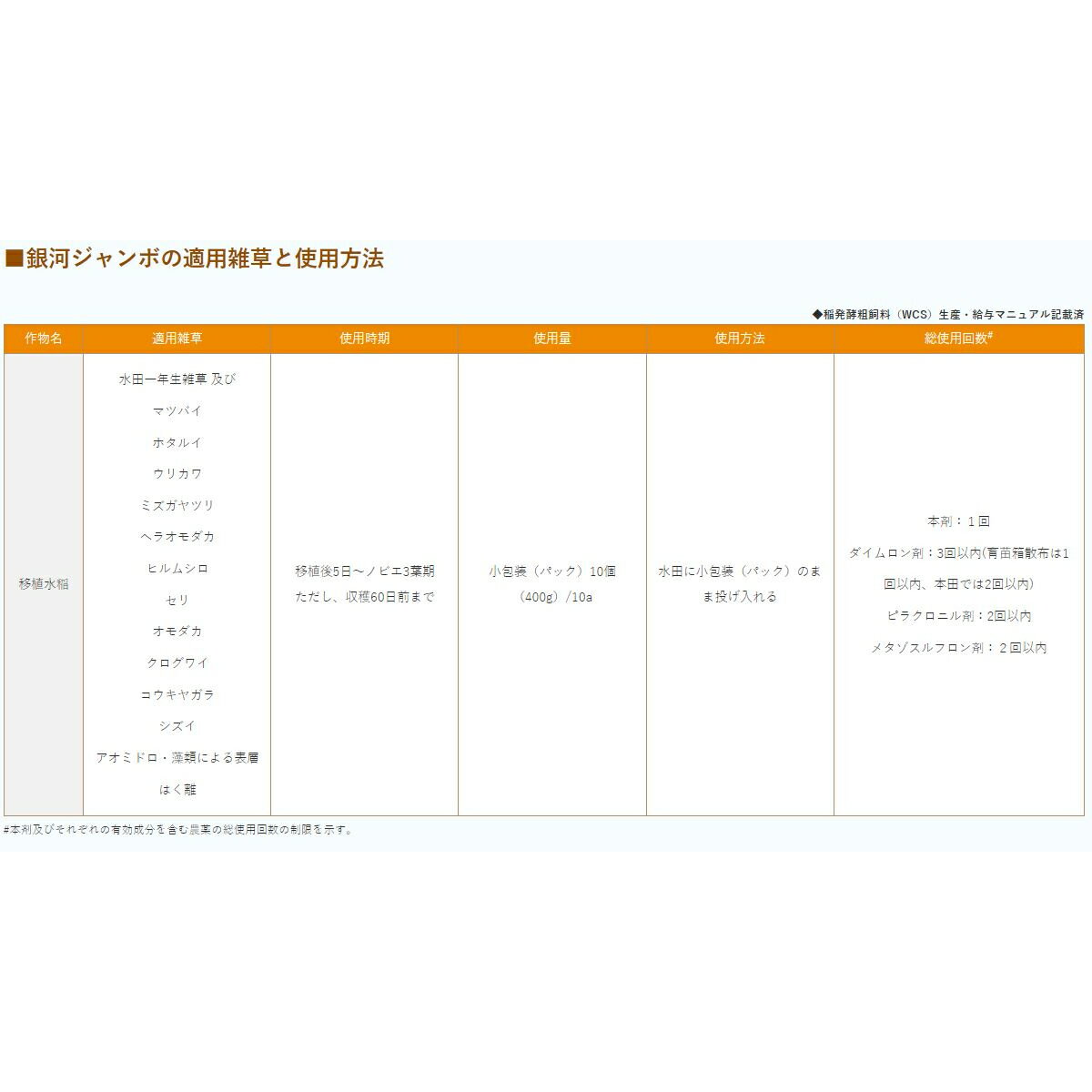Click 小包装（パック）10個 dosage text

coord(552,571)
